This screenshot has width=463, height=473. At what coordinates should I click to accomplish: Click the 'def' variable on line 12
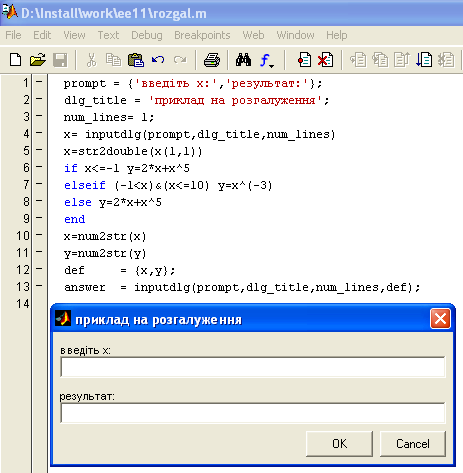click(x=74, y=270)
